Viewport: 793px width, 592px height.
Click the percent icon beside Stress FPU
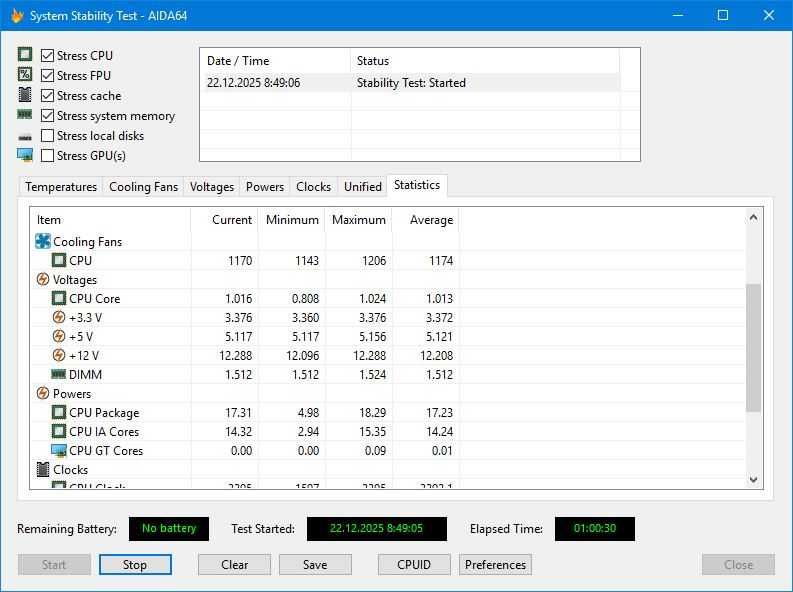click(x=25, y=74)
